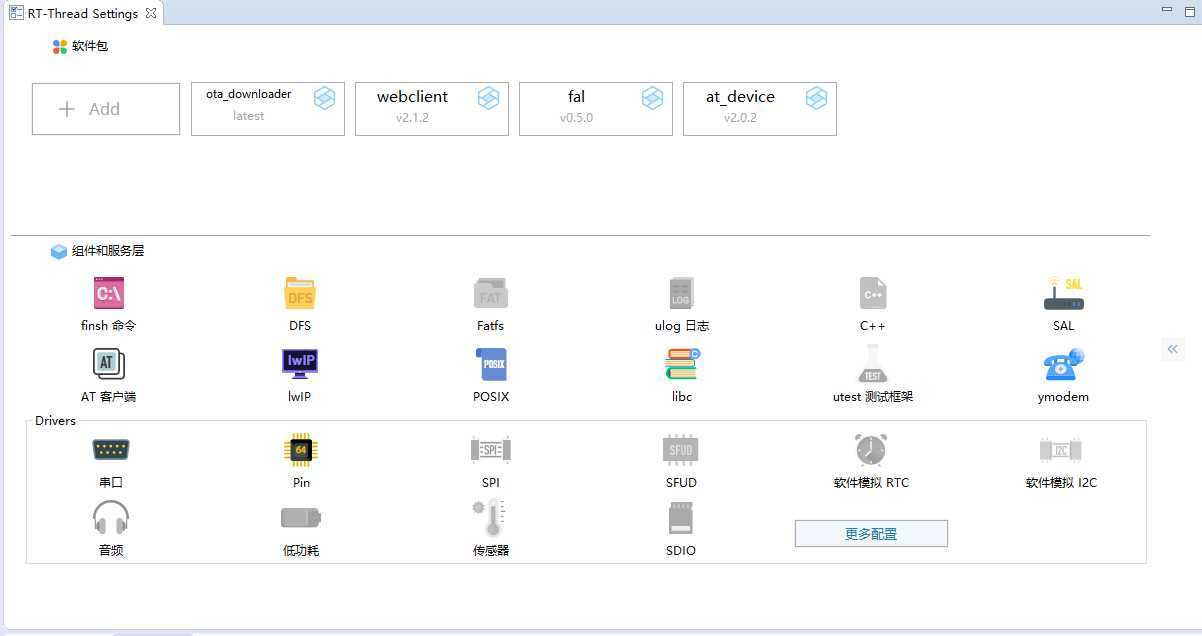
Task: Click the ymodem telephone icon
Action: [1064, 364]
